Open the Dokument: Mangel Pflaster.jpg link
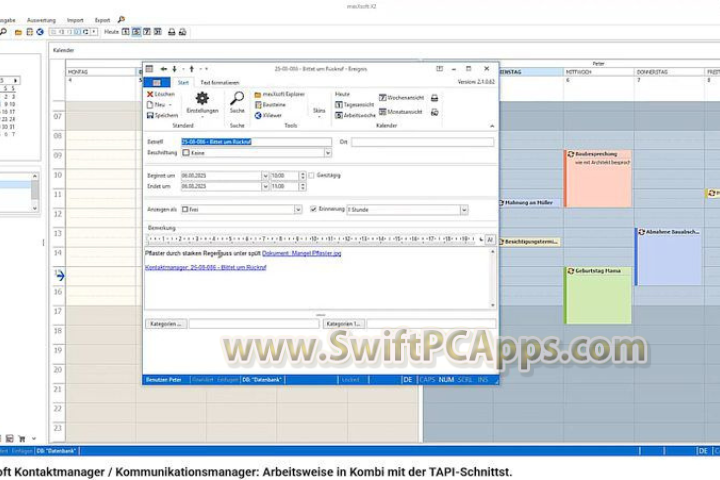720x480 pixels. (302, 253)
